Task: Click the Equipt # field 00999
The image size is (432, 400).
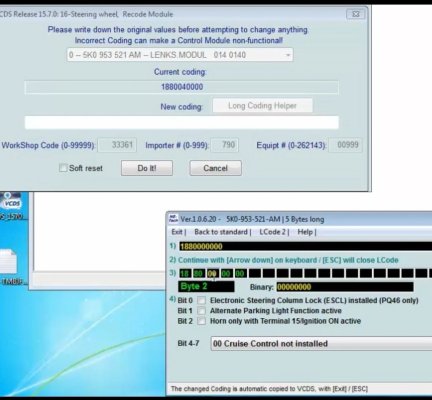Action: click(x=345, y=145)
